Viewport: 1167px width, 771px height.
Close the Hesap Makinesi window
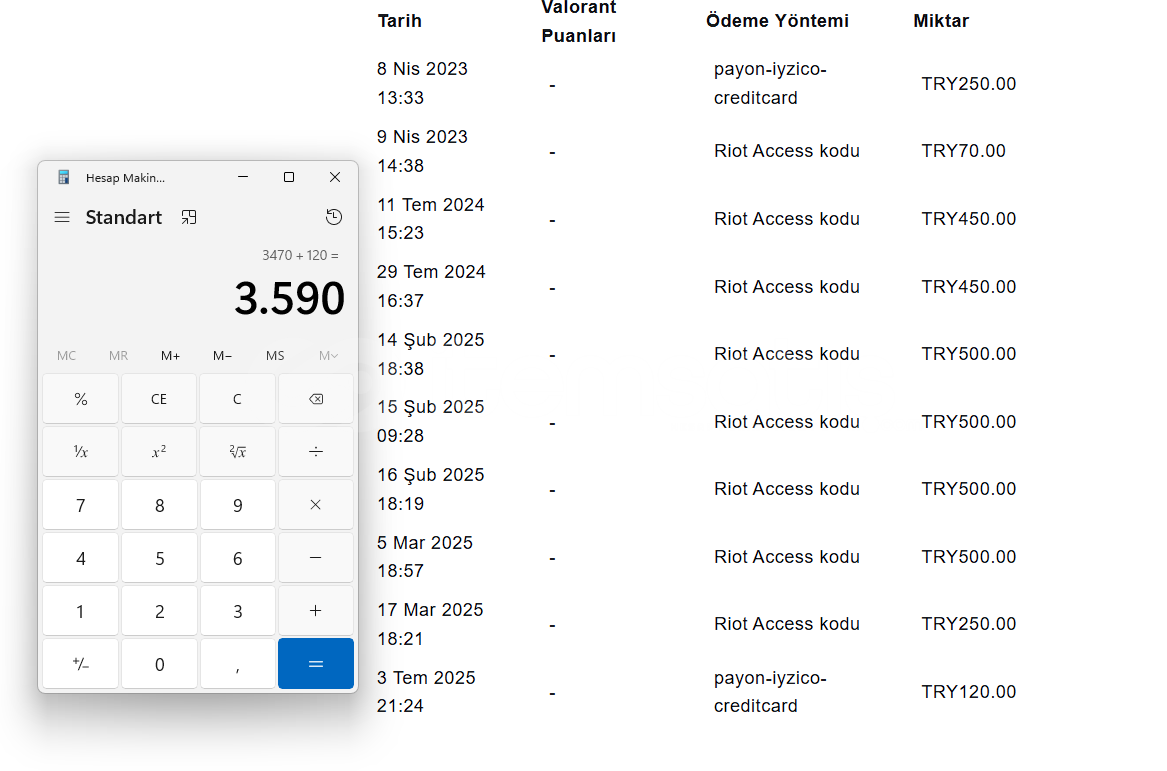(x=335, y=177)
